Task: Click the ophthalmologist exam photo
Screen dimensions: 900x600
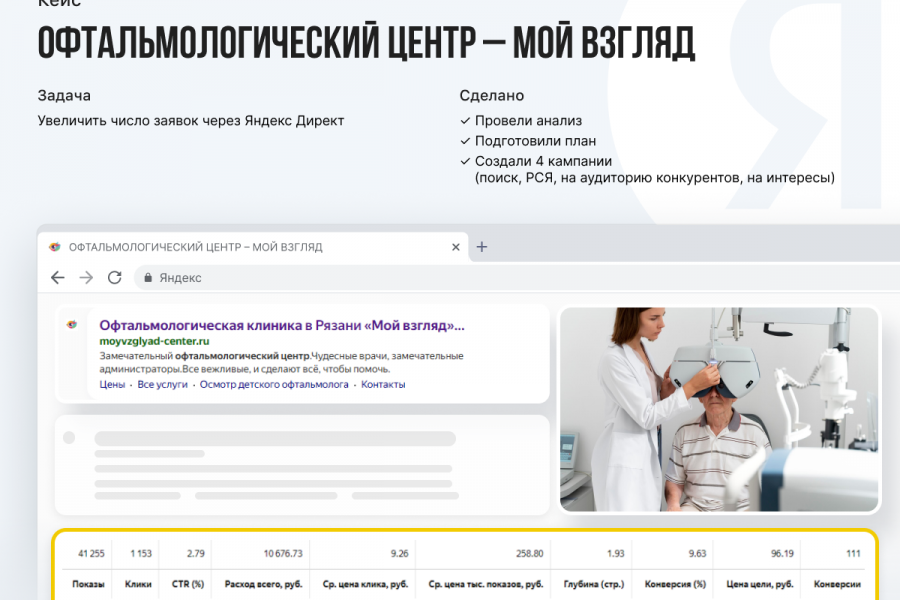Action: [x=719, y=409]
